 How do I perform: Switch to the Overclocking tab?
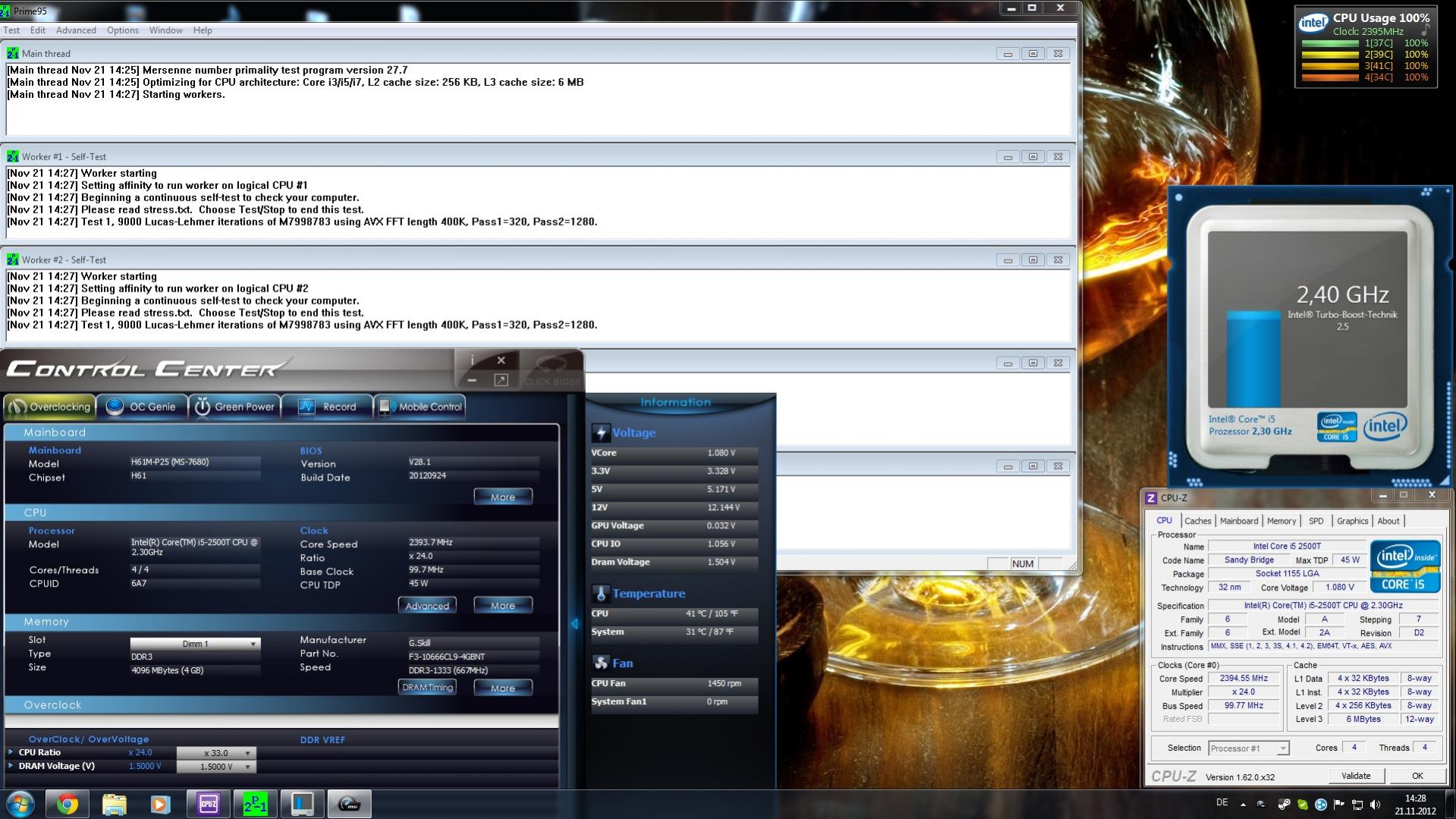[50, 407]
